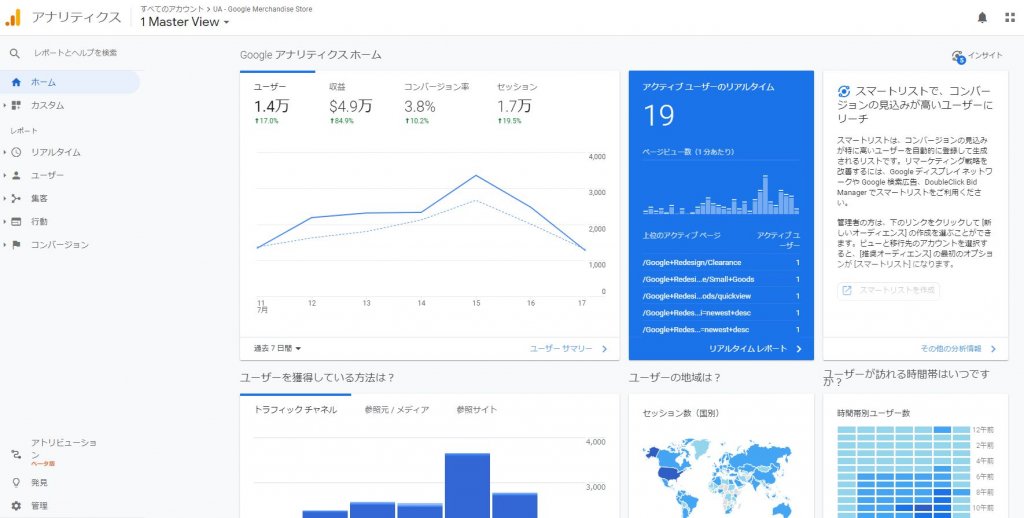Image resolution: width=1024 pixels, height=518 pixels.
Task: Open the 1 Master View account dropdown
Action: [184, 22]
